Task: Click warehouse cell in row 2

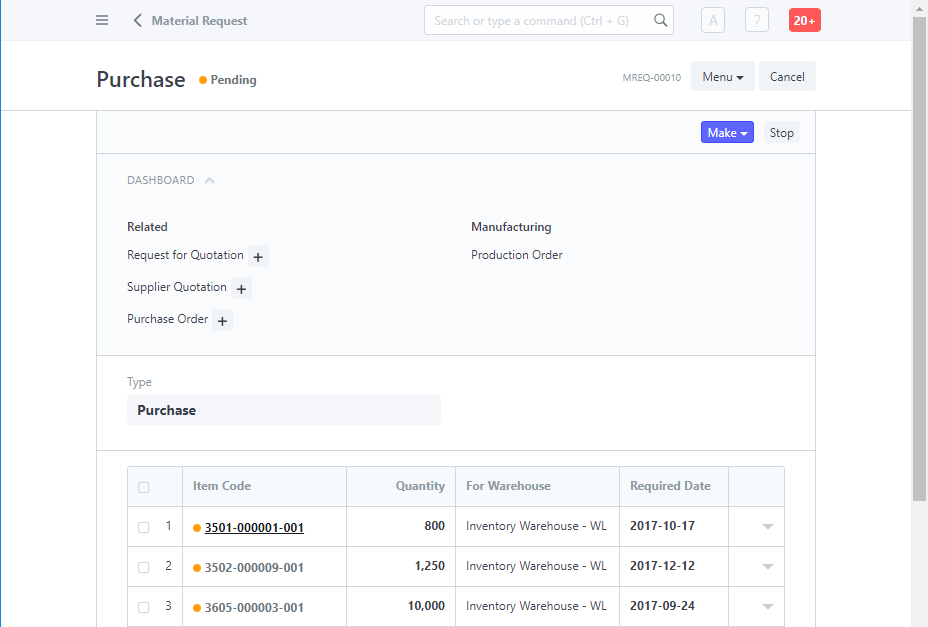Action: [x=537, y=567]
